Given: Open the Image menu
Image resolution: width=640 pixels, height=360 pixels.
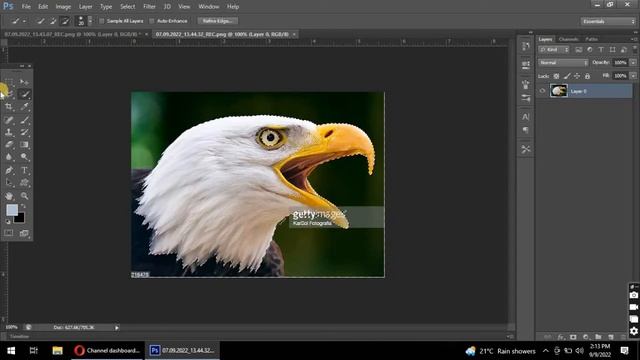Looking at the screenshot, I should pyautogui.click(x=63, y=7).
